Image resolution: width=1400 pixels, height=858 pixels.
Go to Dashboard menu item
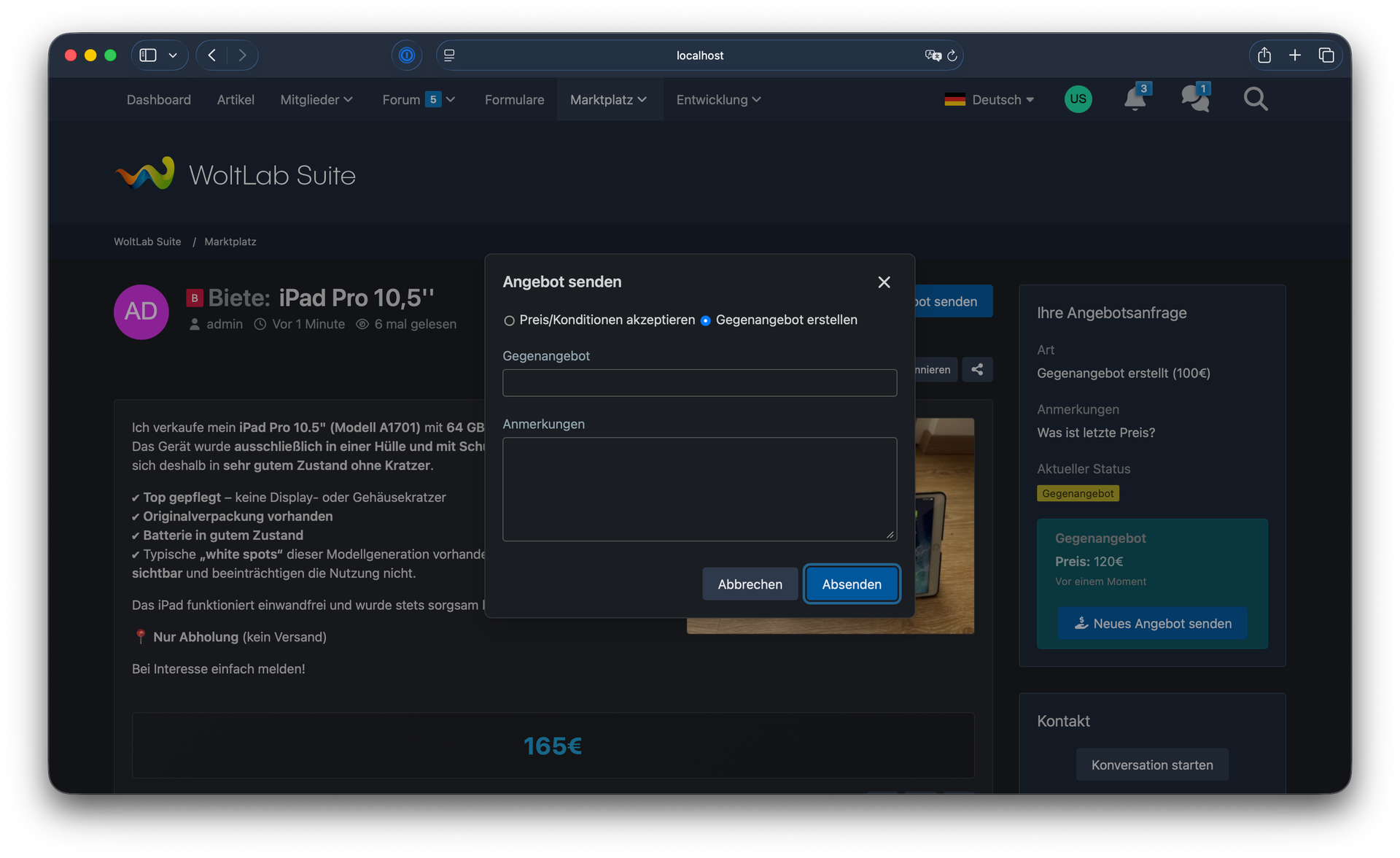coord(158,100)
